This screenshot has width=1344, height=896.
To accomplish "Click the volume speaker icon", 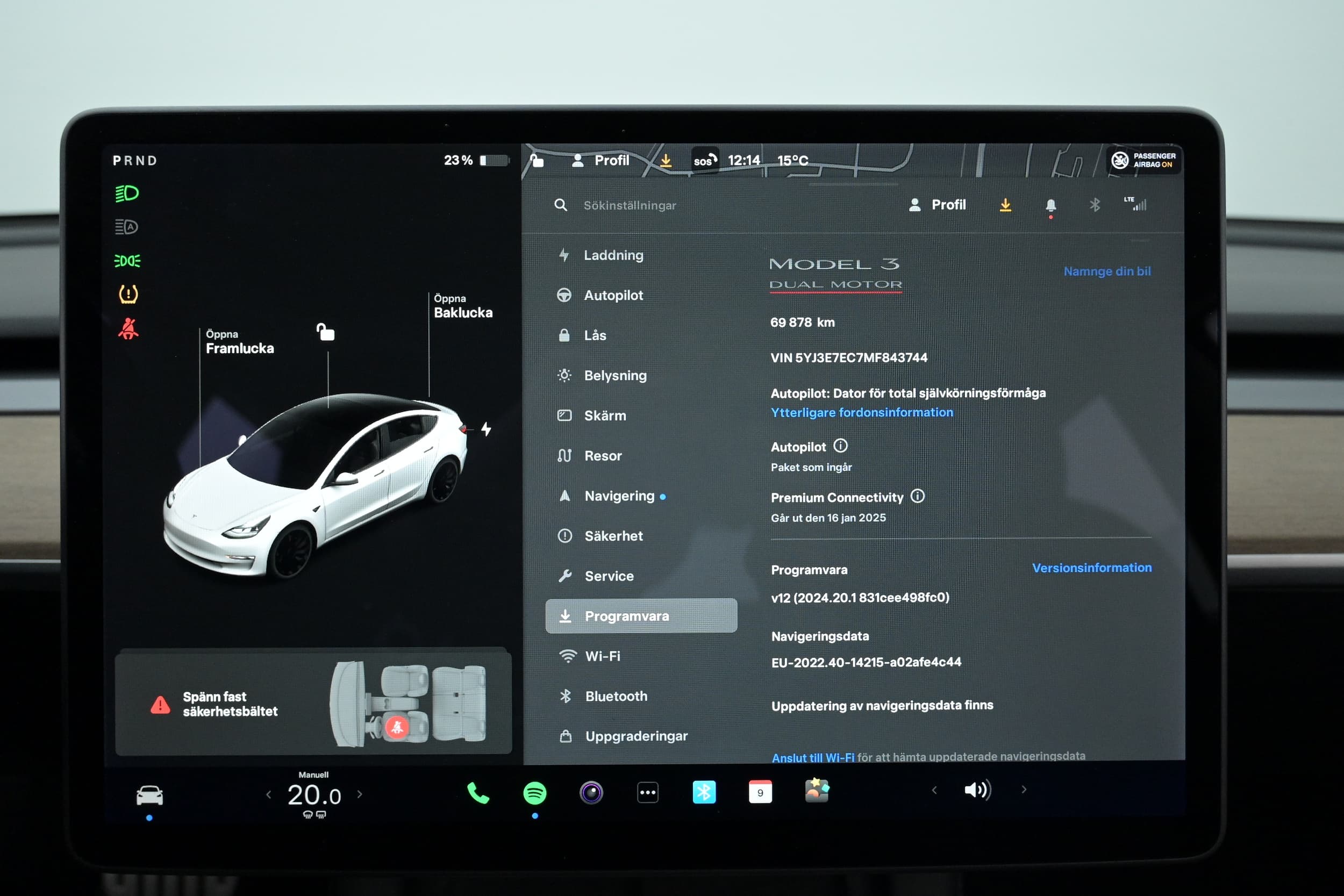I will [x=978, y=790].
